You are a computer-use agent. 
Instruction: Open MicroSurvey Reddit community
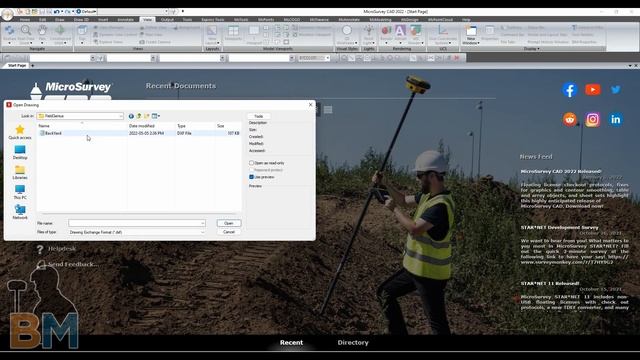[x=570, y=119]
